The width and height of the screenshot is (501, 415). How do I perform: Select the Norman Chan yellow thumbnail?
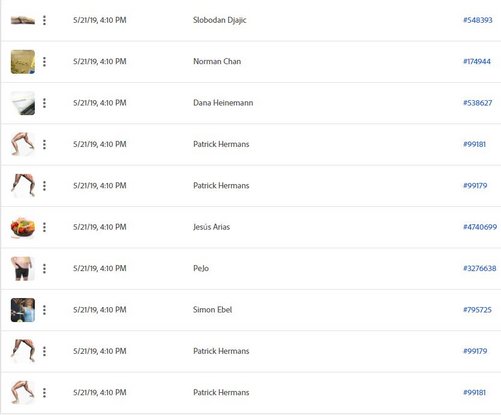tap(23, 62)
